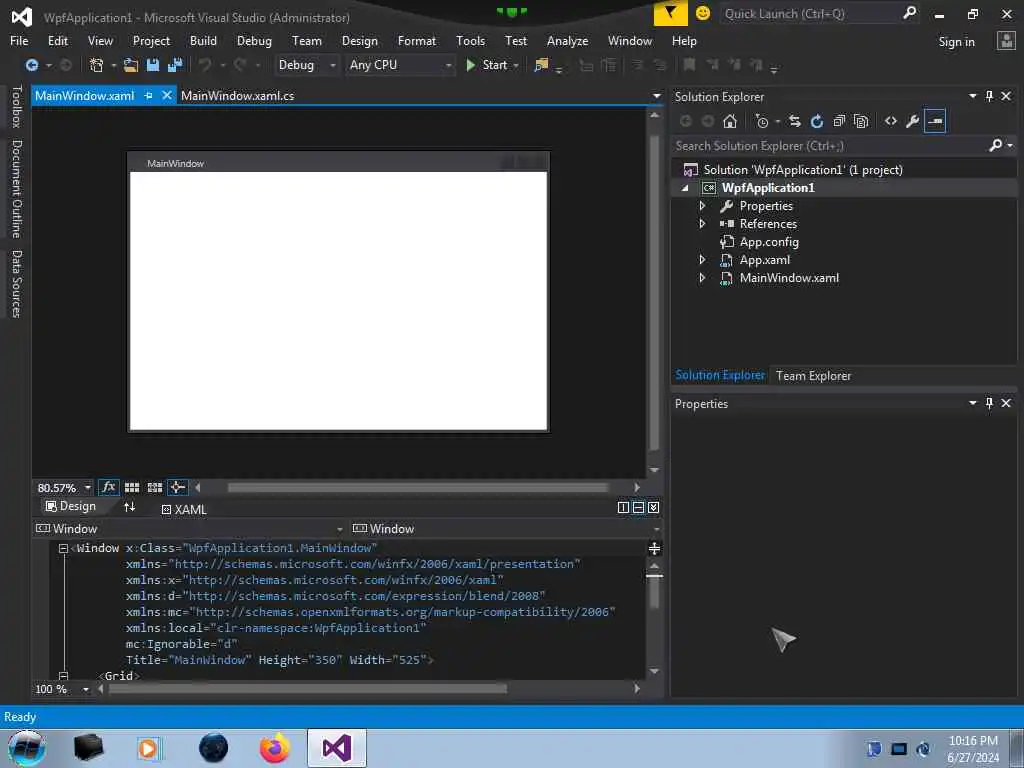The height and width of the screenshot is (768, 1024).
Task: Open the Build menu
Action: click(x=203, y=40)
